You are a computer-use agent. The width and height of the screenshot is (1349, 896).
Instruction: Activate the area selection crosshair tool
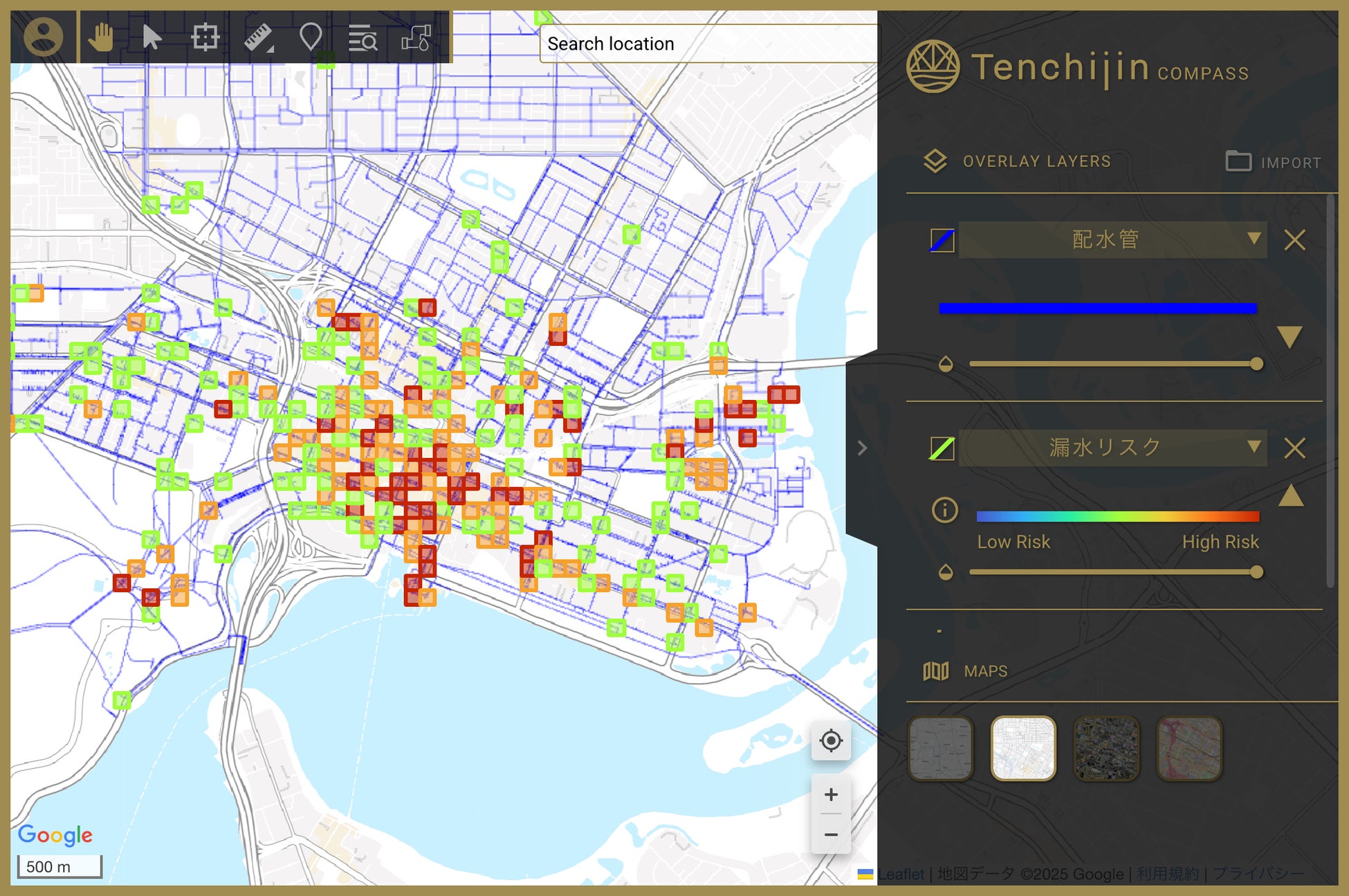coord(205,37)
